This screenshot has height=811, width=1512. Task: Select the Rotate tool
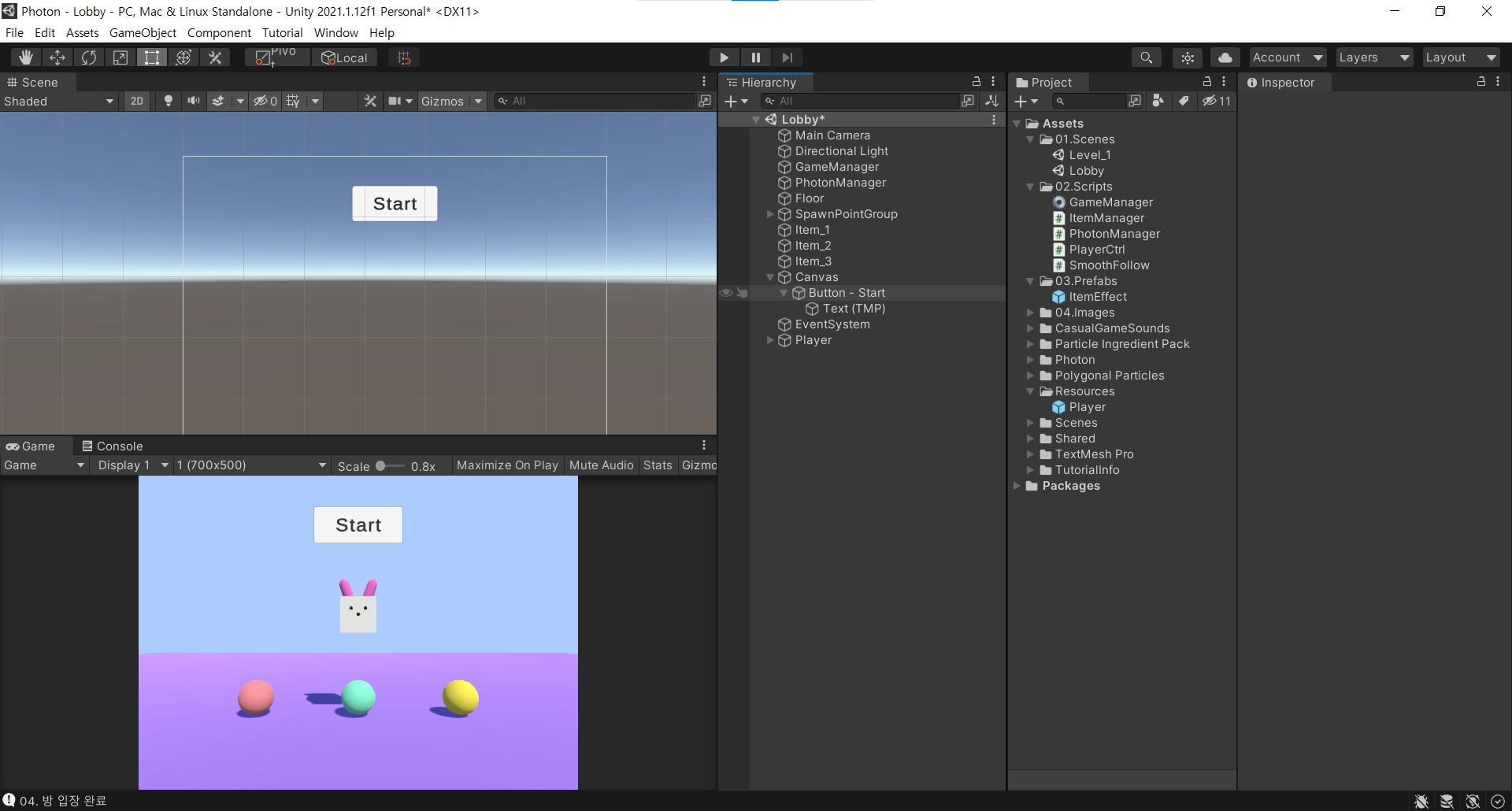click(x=89, y=57)
